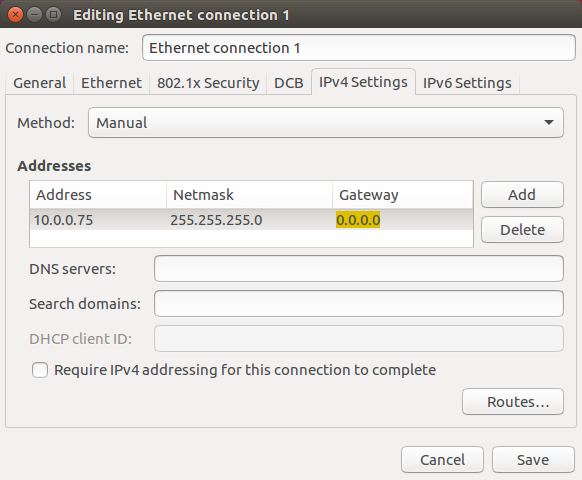
Task: Add a new address row
Action: [522, 195]
